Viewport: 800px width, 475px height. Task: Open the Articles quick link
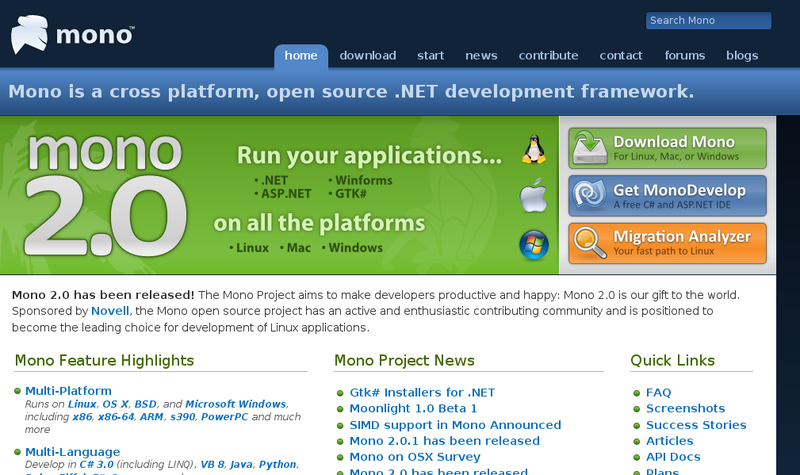(669, 441)
